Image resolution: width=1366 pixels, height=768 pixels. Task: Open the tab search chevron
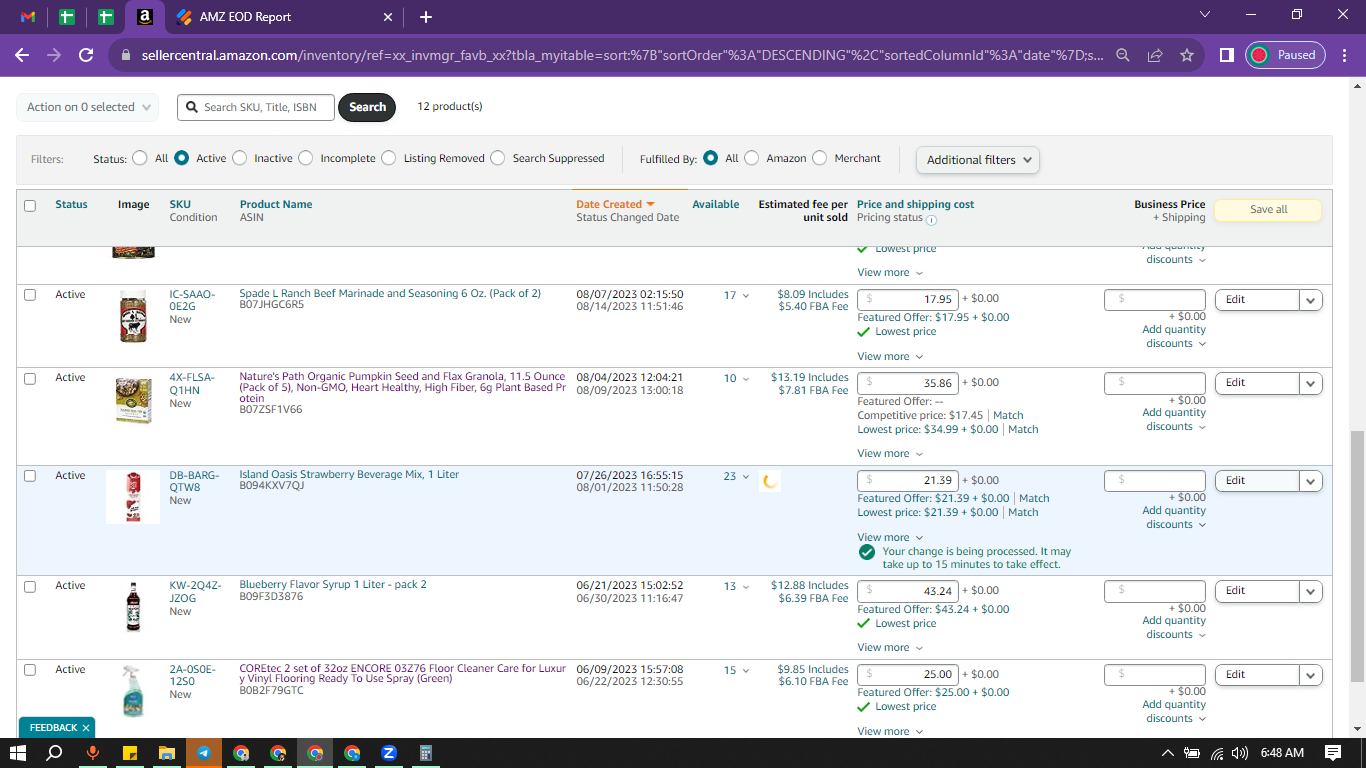click(x=1204, y=14)
